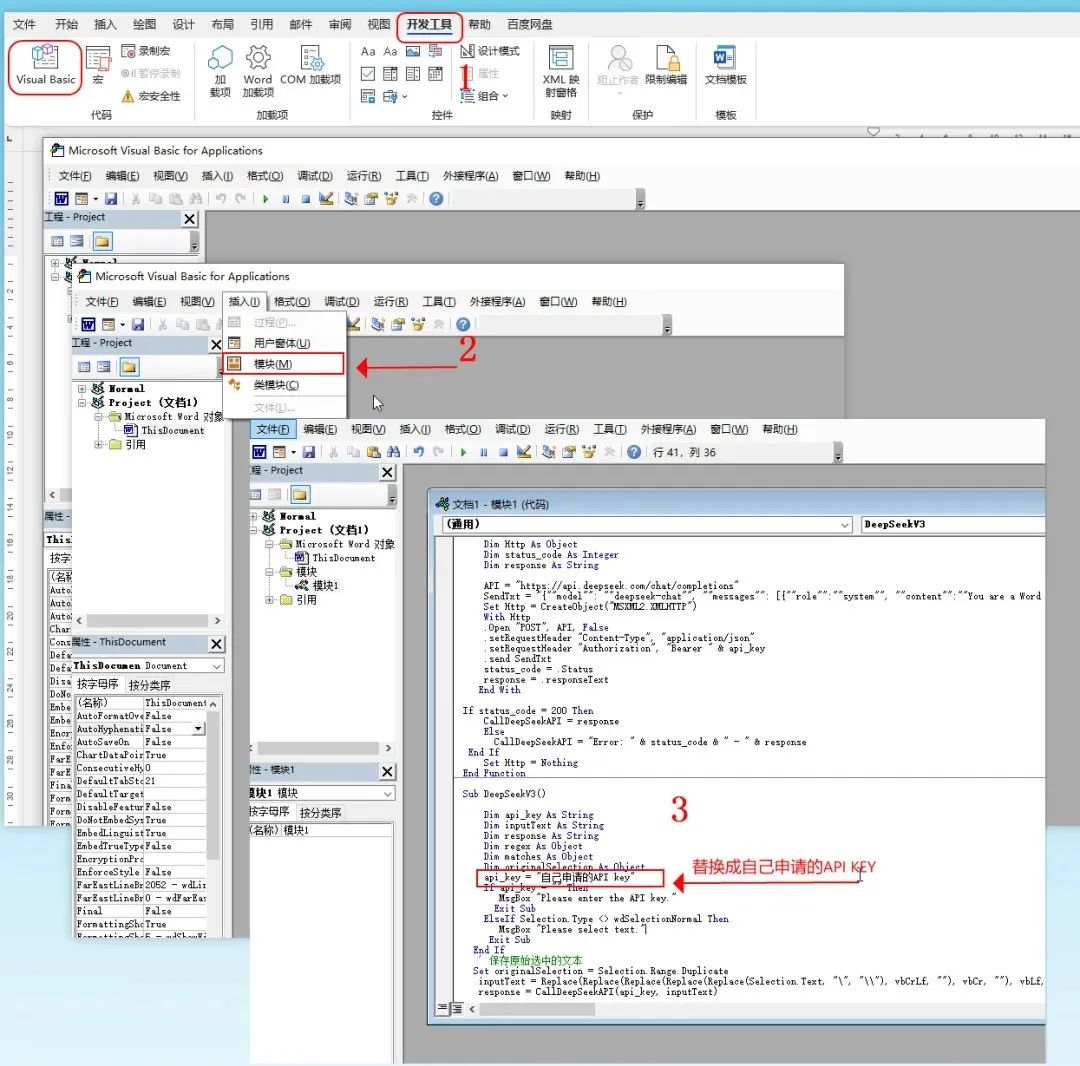Switch to 插入 ribbon tab in Word
The height and width of the screenshot is (1066, 1080).
point(105,25)
